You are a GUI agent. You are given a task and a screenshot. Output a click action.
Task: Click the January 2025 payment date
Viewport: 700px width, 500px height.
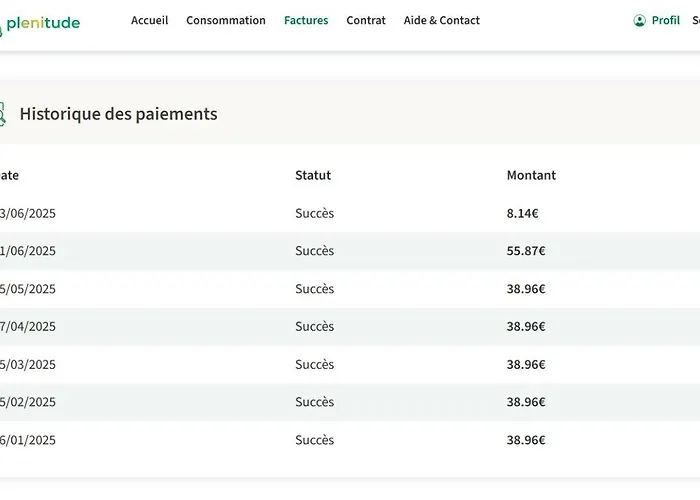[x=28, y=440]
